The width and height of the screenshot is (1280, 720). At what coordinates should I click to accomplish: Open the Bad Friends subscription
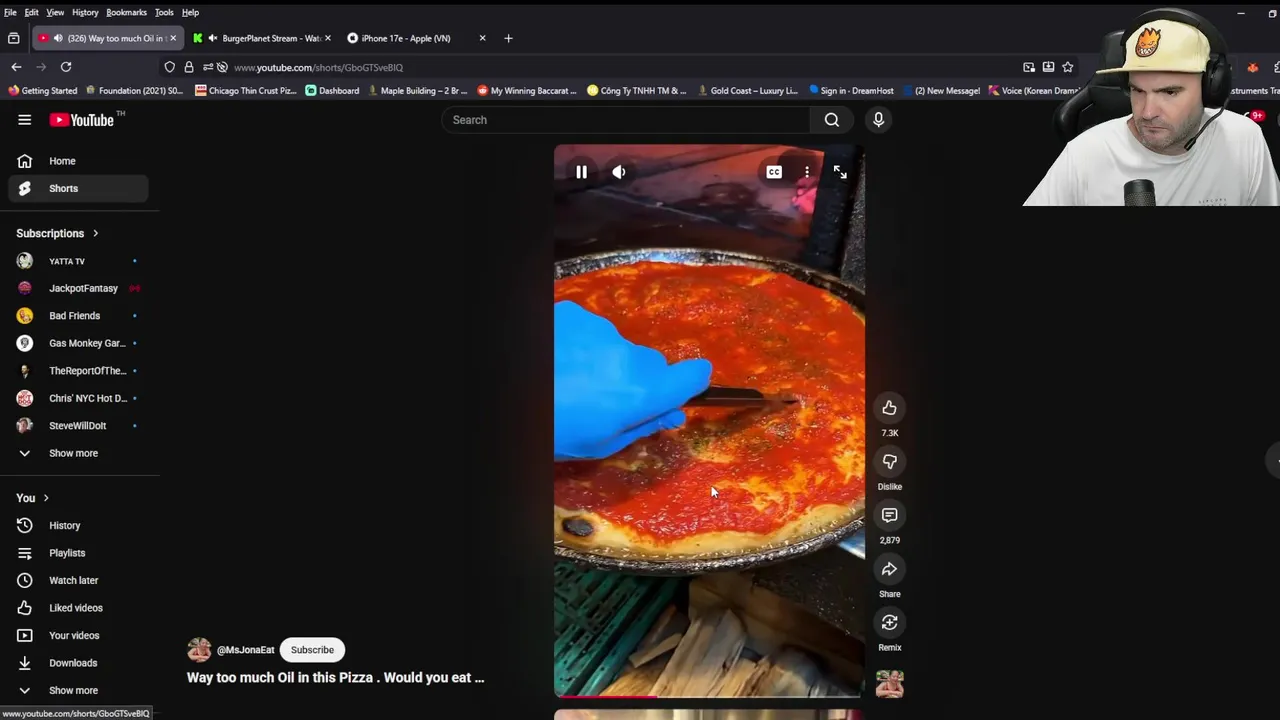[78, 316]
